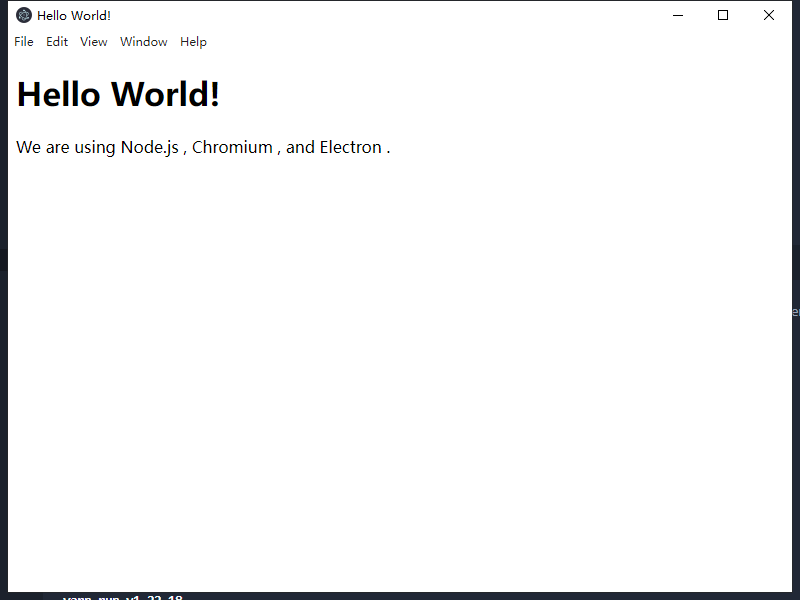Viewport: 800px width, 600px height.
Task: Open the Edit menu
Action: (57, 42)
